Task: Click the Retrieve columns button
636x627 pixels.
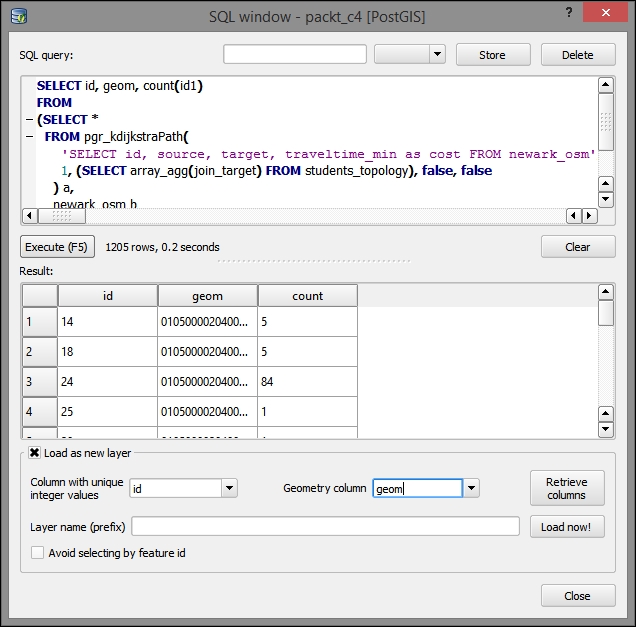Action: click(566, 488)
